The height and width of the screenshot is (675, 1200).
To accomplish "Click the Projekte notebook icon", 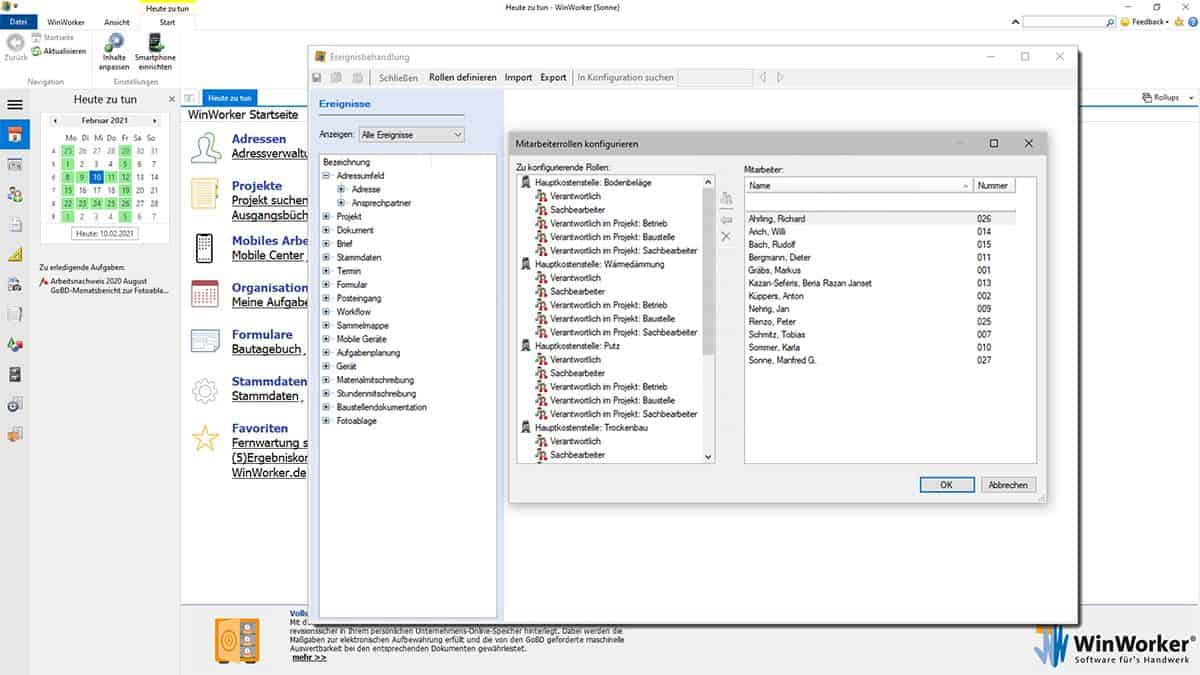I will pos(205,193).
